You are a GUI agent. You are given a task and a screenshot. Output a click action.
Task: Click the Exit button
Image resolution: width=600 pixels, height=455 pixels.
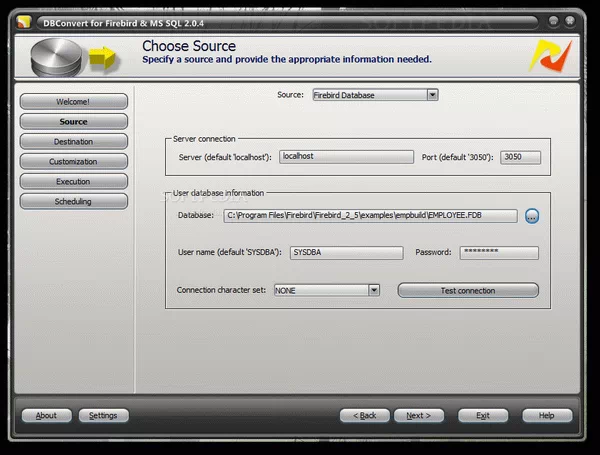click(483, 416)
